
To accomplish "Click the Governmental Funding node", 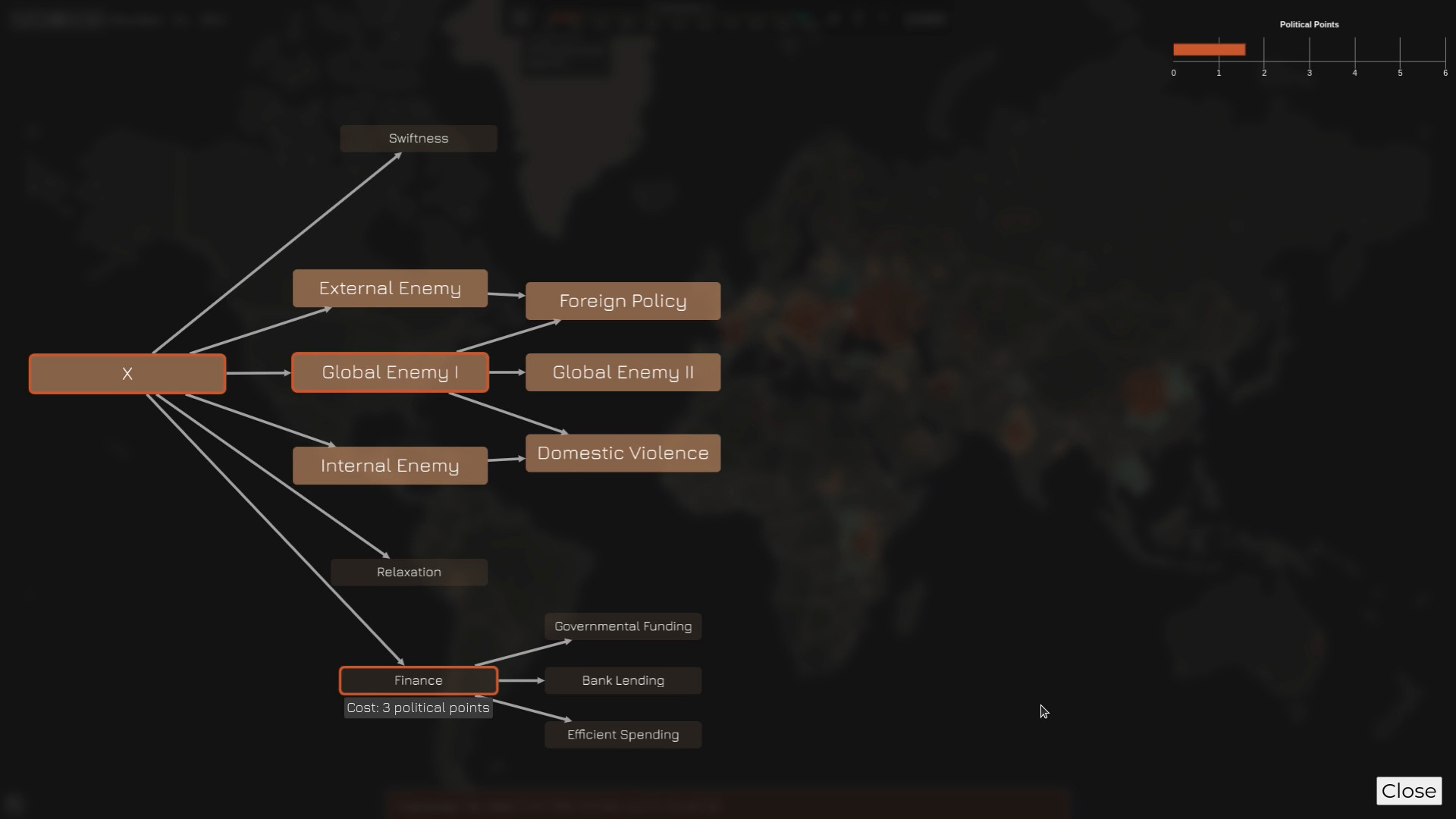I will [x=623, y=626].
